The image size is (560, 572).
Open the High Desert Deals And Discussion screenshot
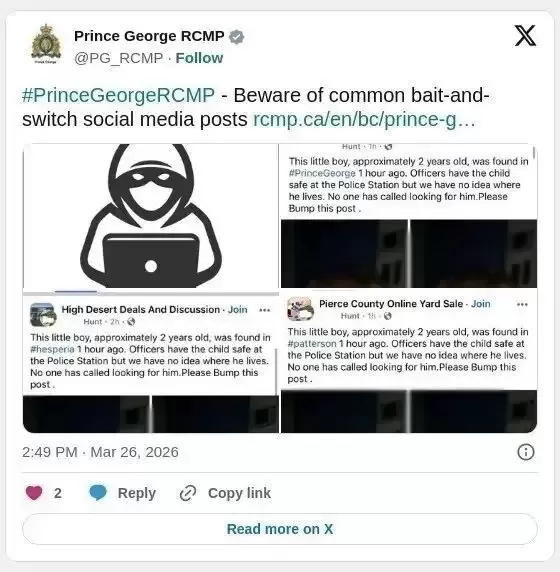(x=151, y=364)
